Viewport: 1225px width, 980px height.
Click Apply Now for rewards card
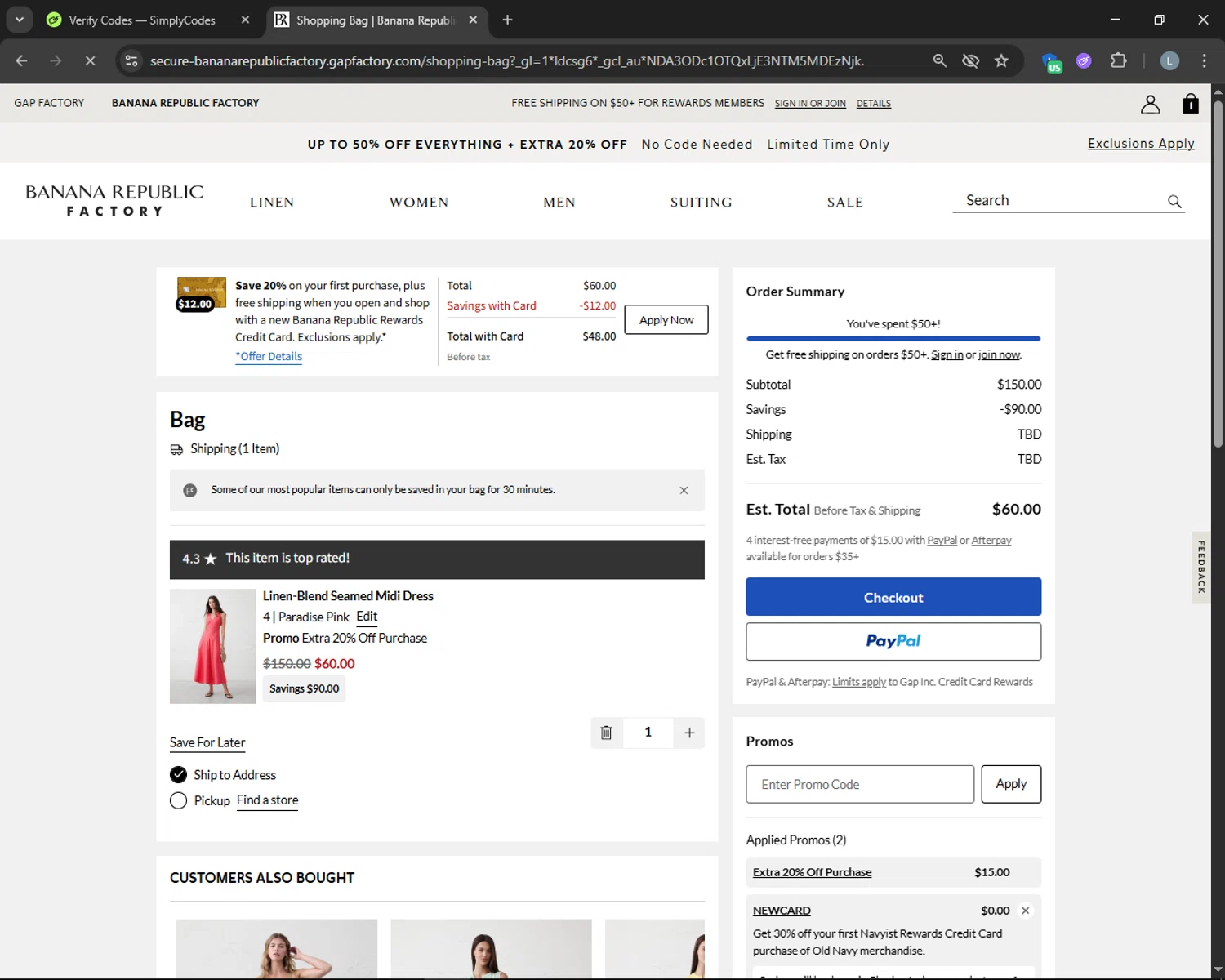pos(666,319)
